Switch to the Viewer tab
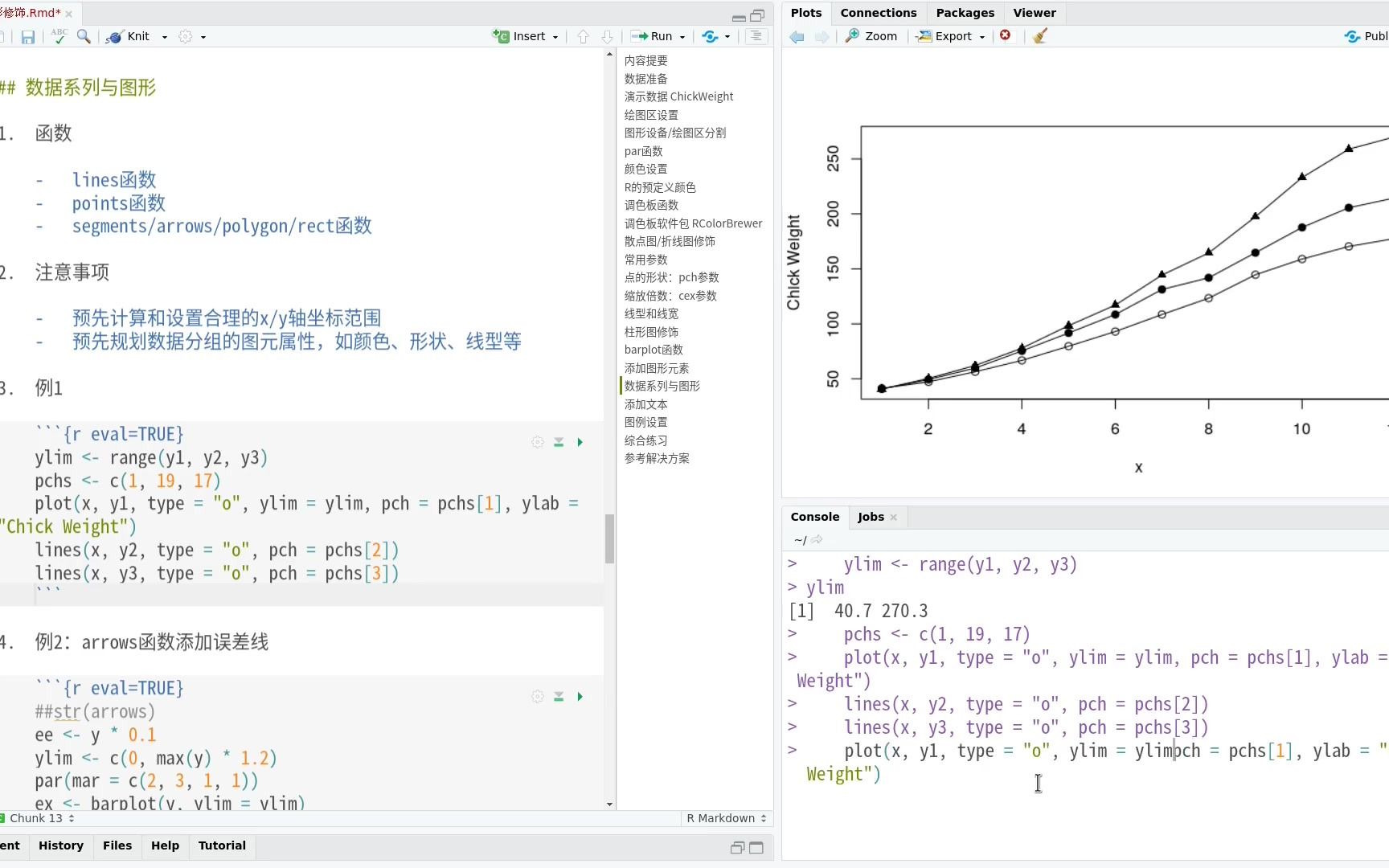 point(1035,13)
